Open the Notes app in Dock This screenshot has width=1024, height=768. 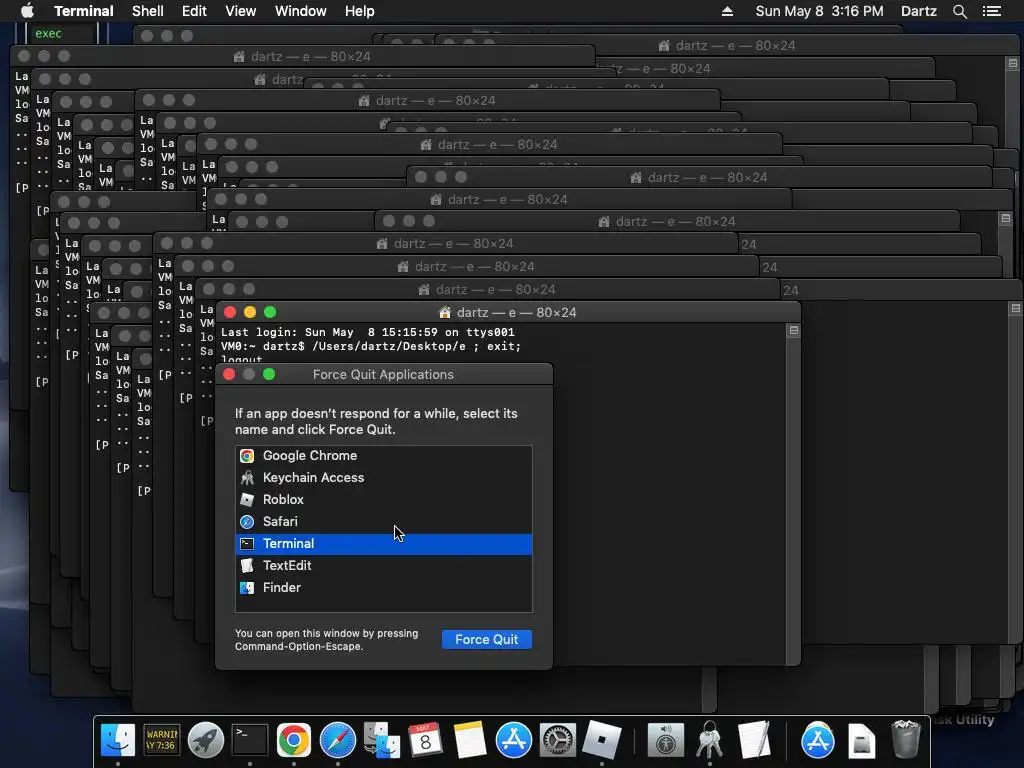[x=470, y=740]
